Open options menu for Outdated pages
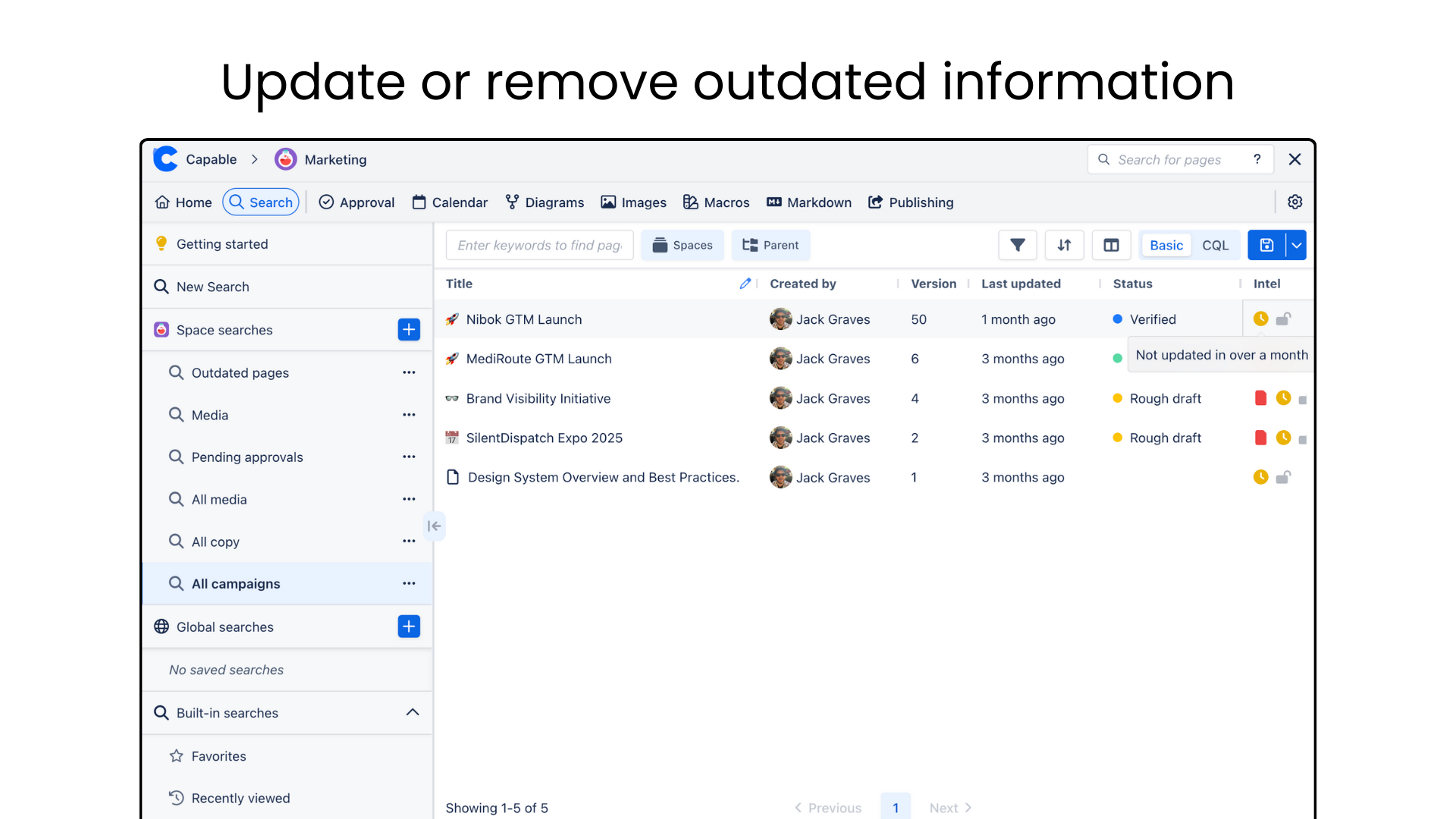 409,372
